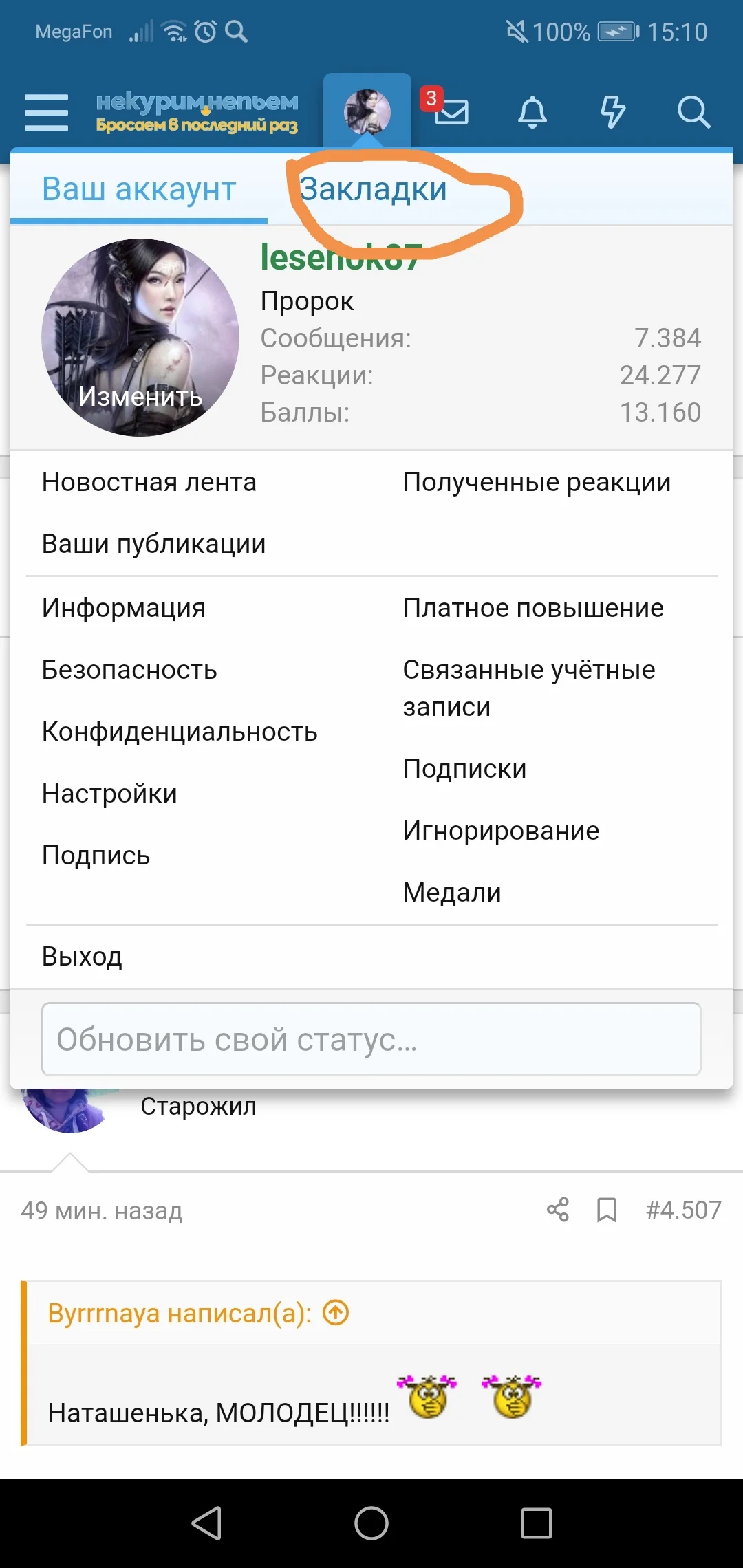Focus the Обновить свой статус field

click(371, 1039)
